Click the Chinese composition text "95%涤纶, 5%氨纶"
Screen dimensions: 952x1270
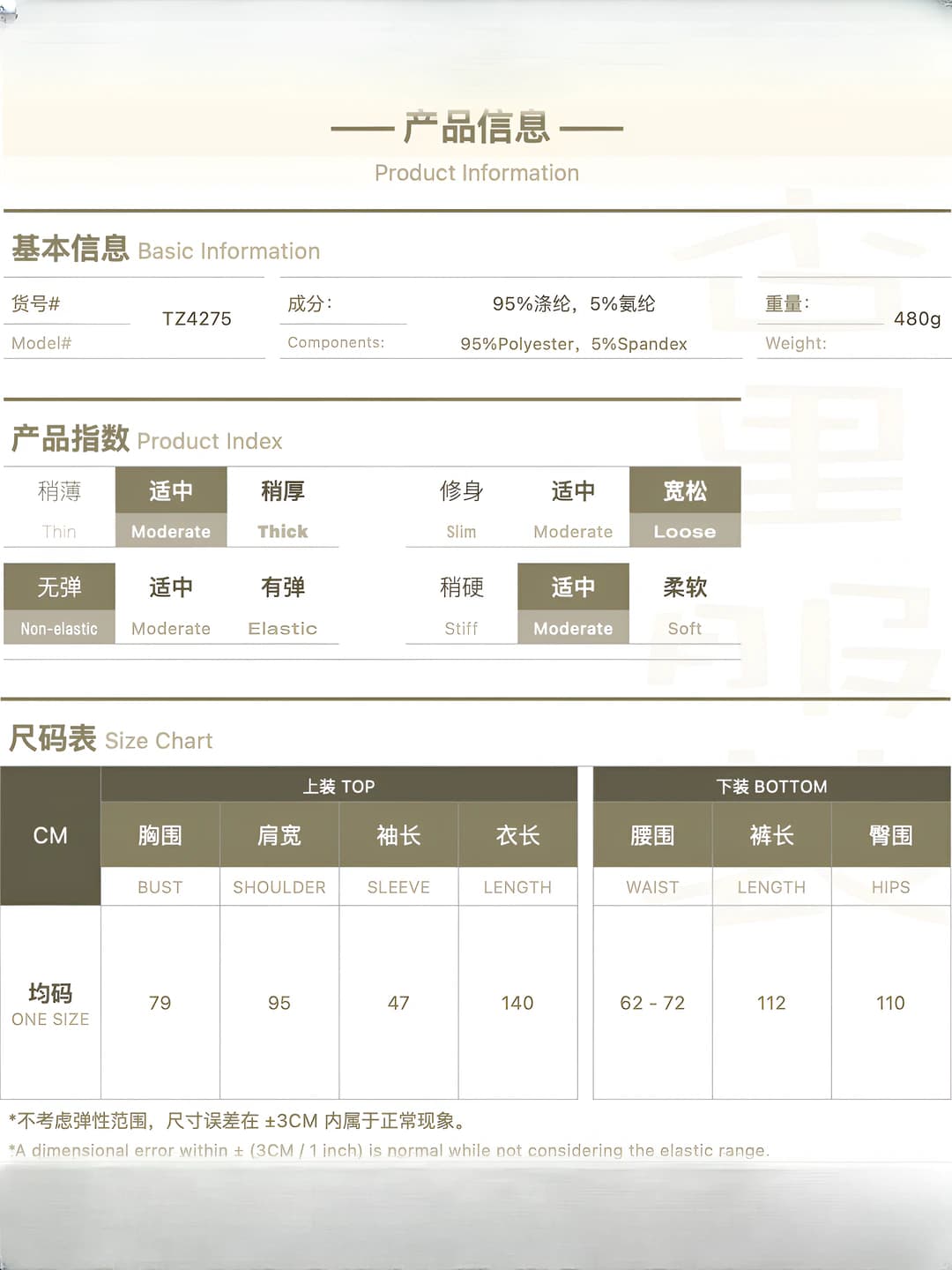point(574,304)
